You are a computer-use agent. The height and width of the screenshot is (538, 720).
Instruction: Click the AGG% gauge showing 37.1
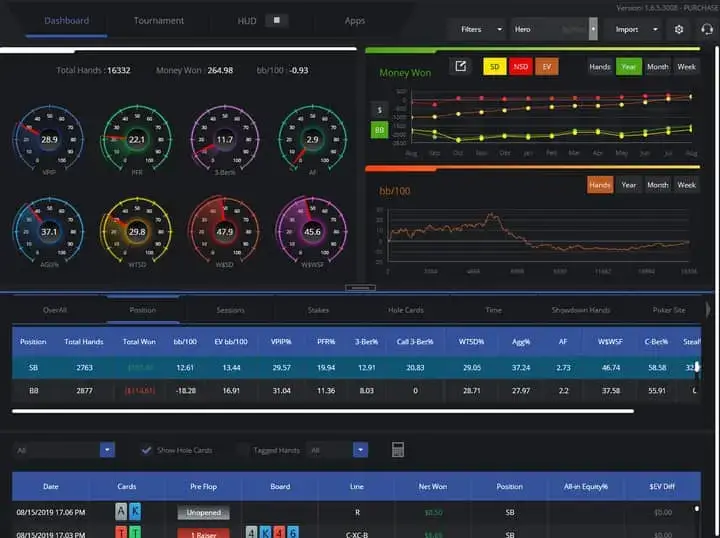point(49,232)
